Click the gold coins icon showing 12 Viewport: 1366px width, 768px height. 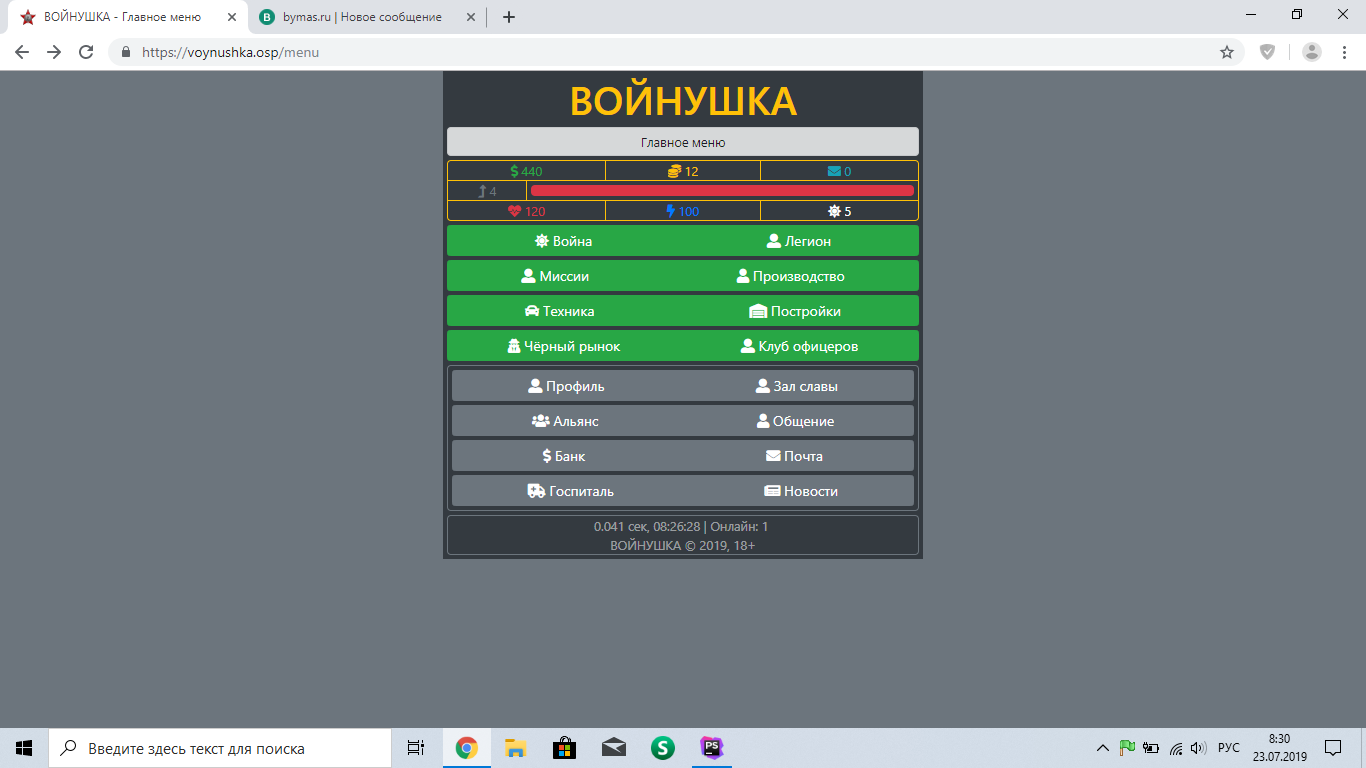pos(674,171)
